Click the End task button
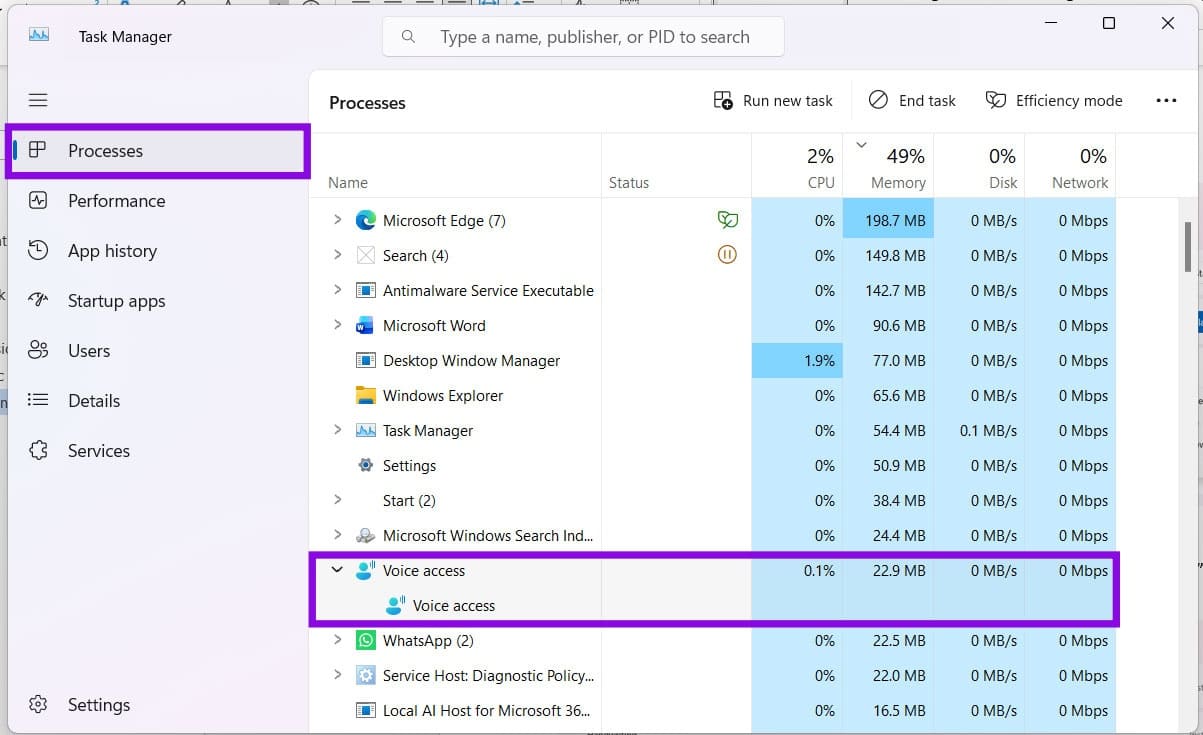Screen dimensions: 1203x735 (912, 100)
